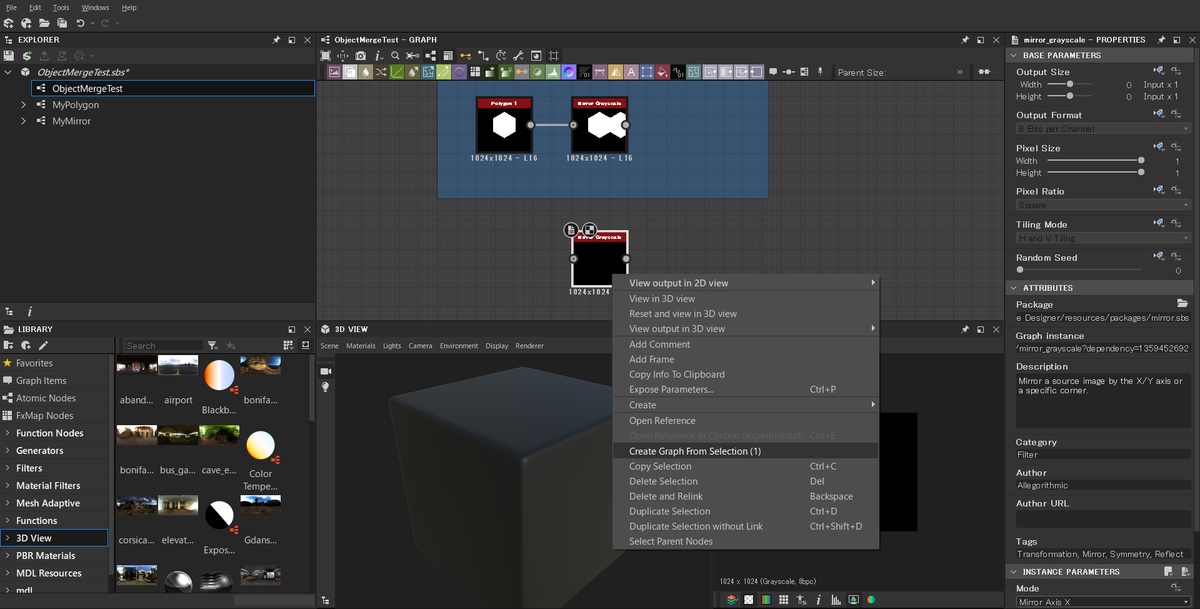Click the document icon above selected Mirror node
The width and height of the screenshot is (1200, 609).
tap(571, 230)
